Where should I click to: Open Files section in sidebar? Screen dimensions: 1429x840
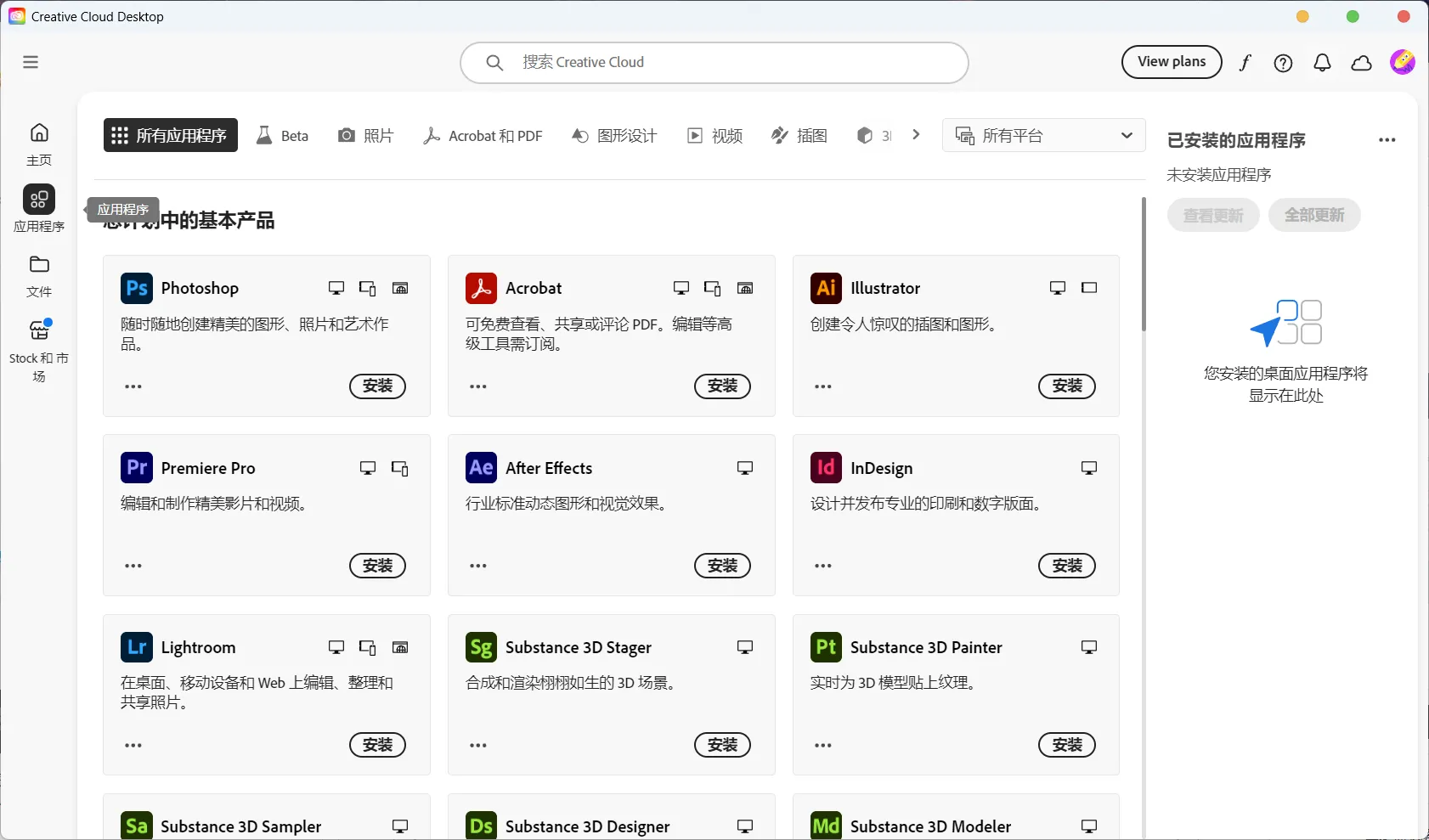click(x=39, y=275)
